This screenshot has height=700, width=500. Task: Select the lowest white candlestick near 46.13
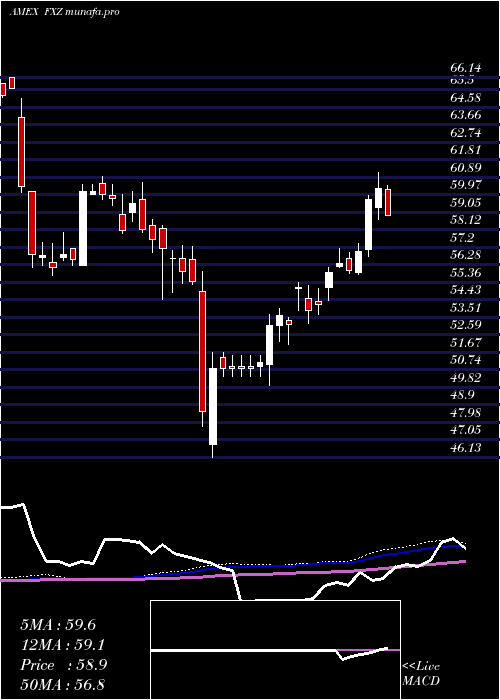pyautogui.click(x=212, y=406)
